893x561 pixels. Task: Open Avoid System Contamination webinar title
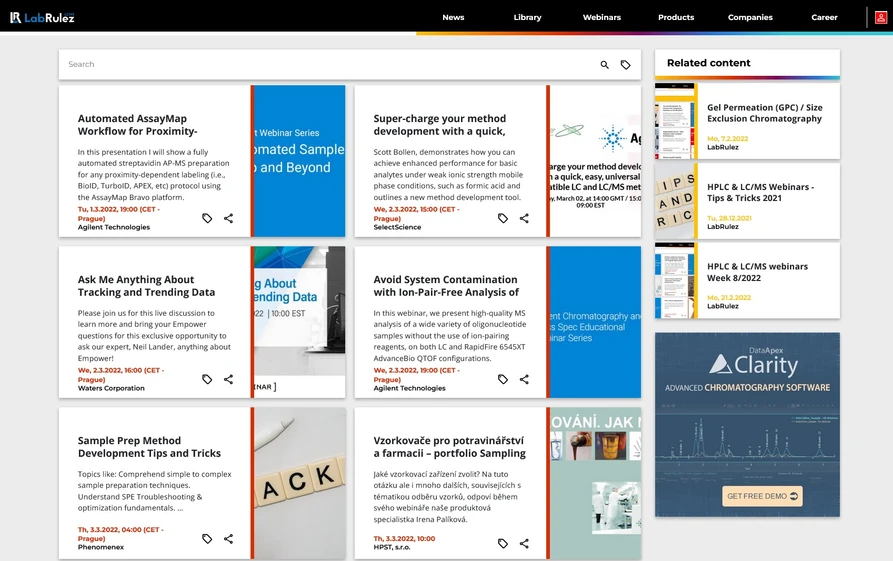[x=446, y=286]
